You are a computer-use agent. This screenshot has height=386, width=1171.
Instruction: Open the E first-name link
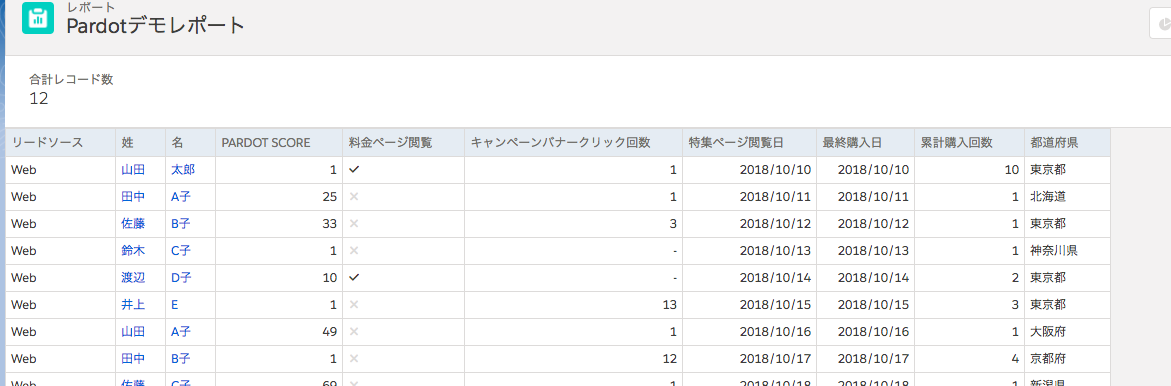click(x=175, y=304)
